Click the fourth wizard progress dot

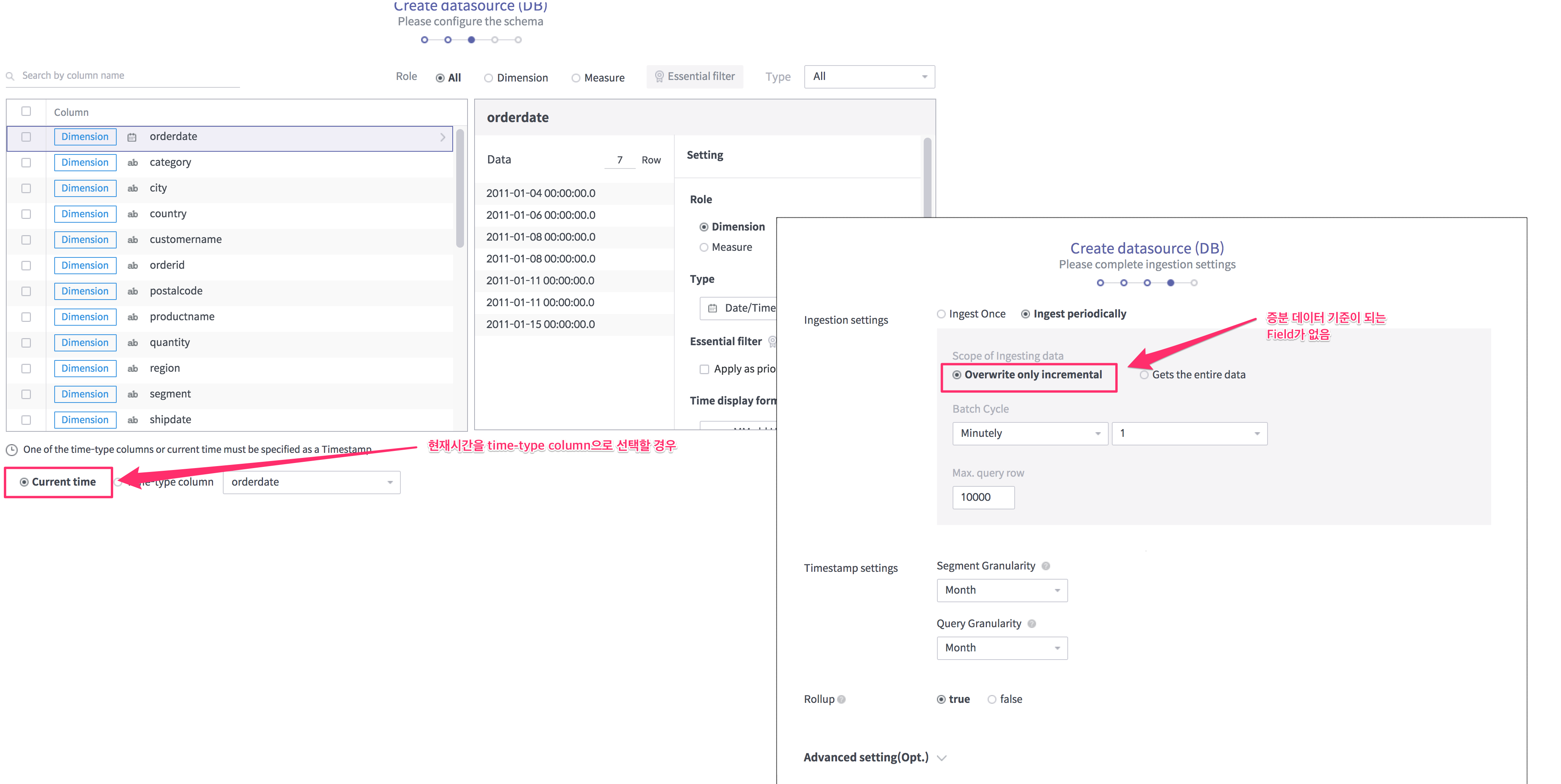[x=495, y=39]
